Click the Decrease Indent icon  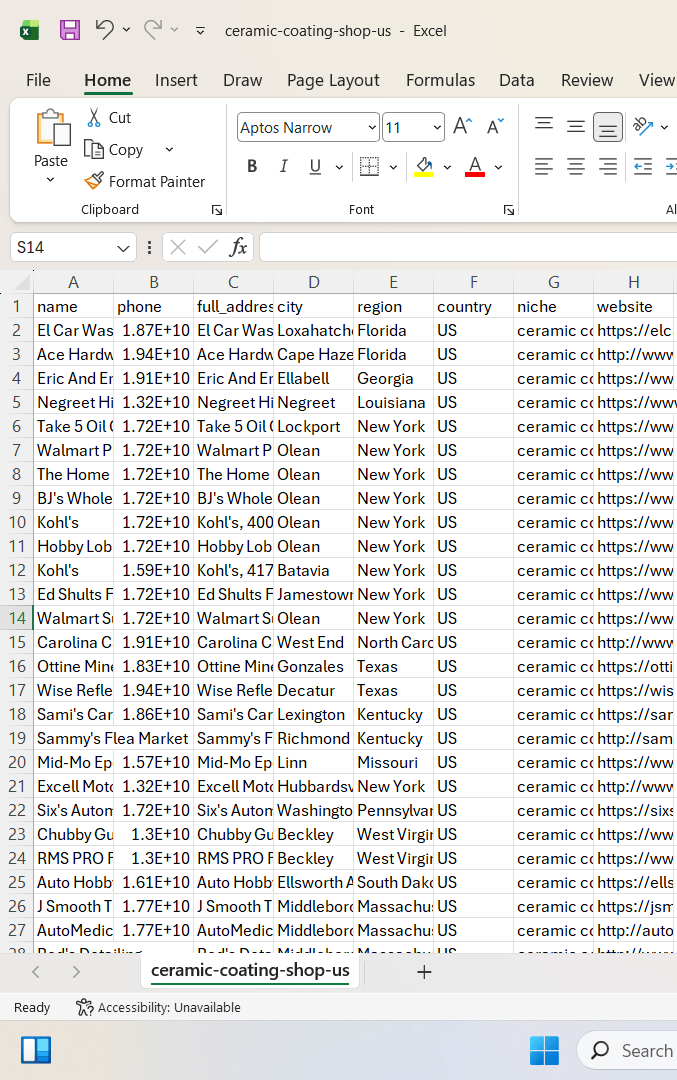(643, 167)
